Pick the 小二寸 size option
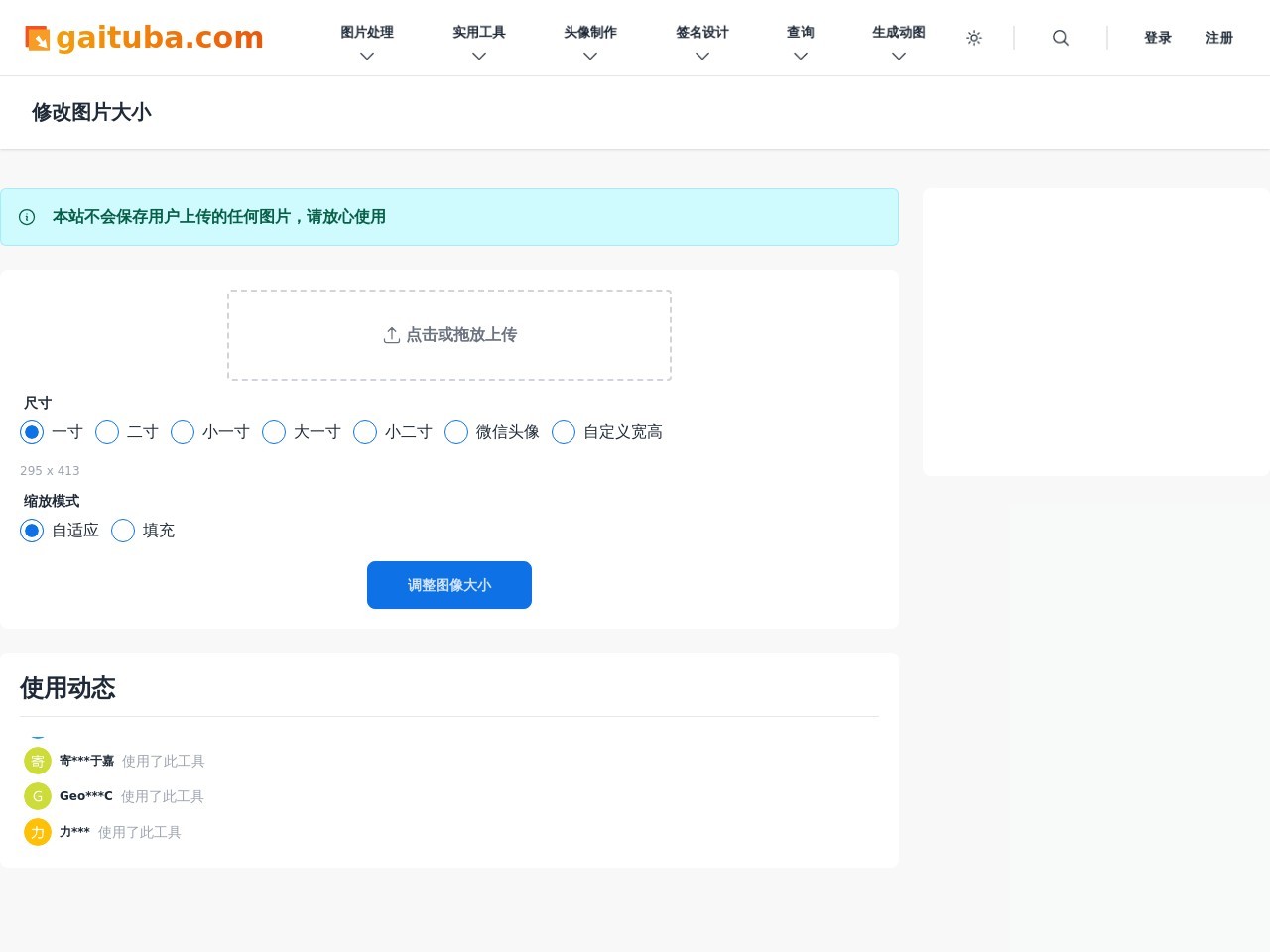Image resolution: width=1270 pixels, height=952 pixels. [365, 432]
